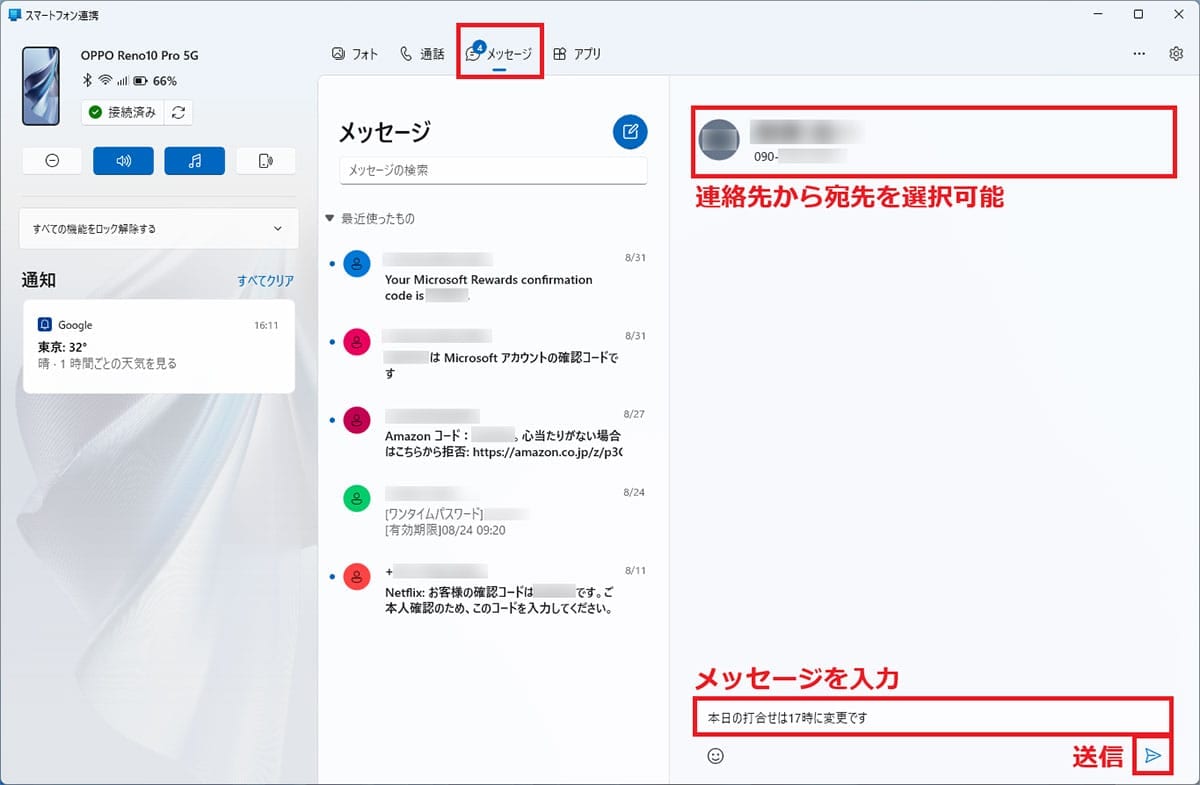Click the Bluetooth status icon
1200x785 pixels.
click(x=87, y=81)
